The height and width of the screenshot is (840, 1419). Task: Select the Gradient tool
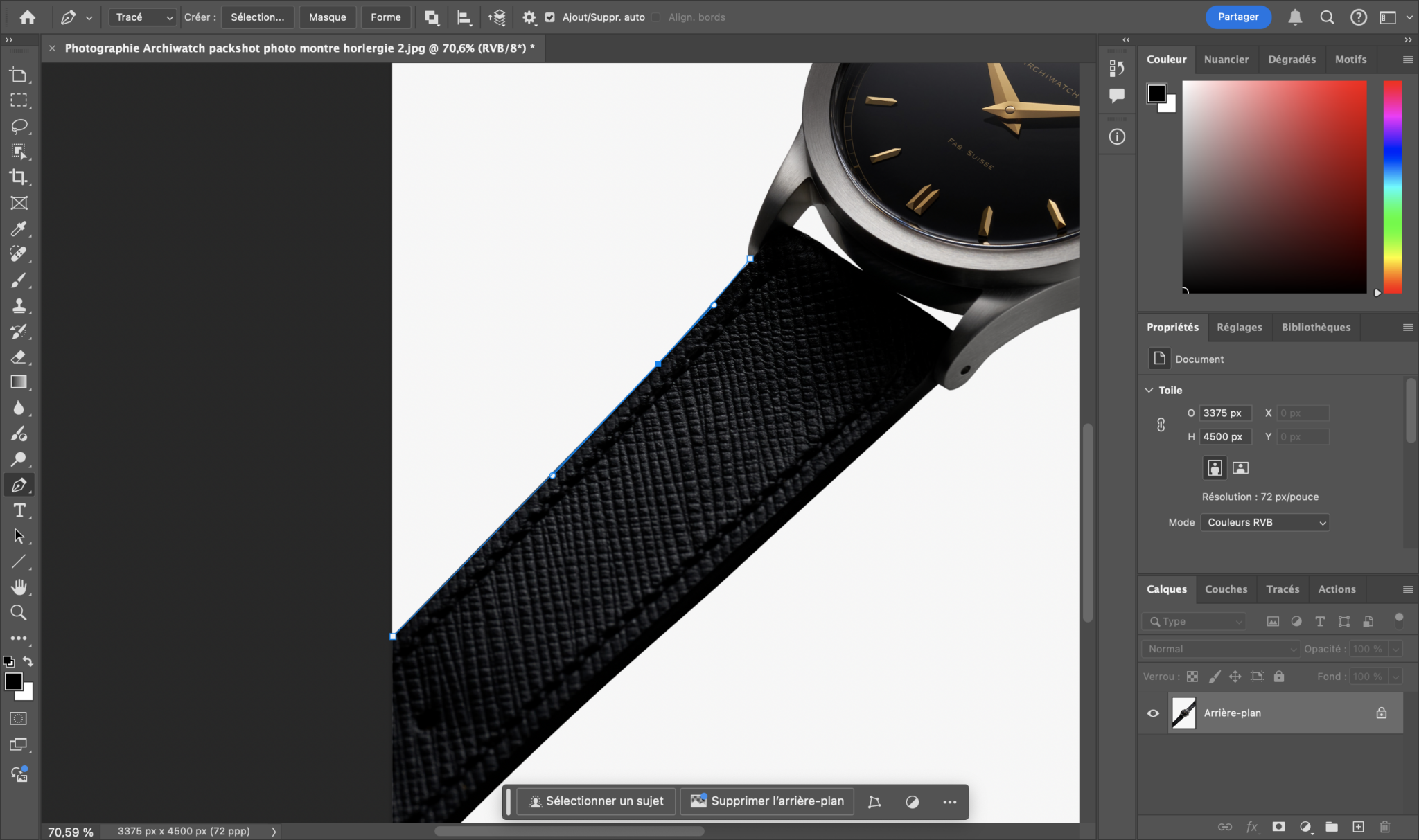coord(19,382)
